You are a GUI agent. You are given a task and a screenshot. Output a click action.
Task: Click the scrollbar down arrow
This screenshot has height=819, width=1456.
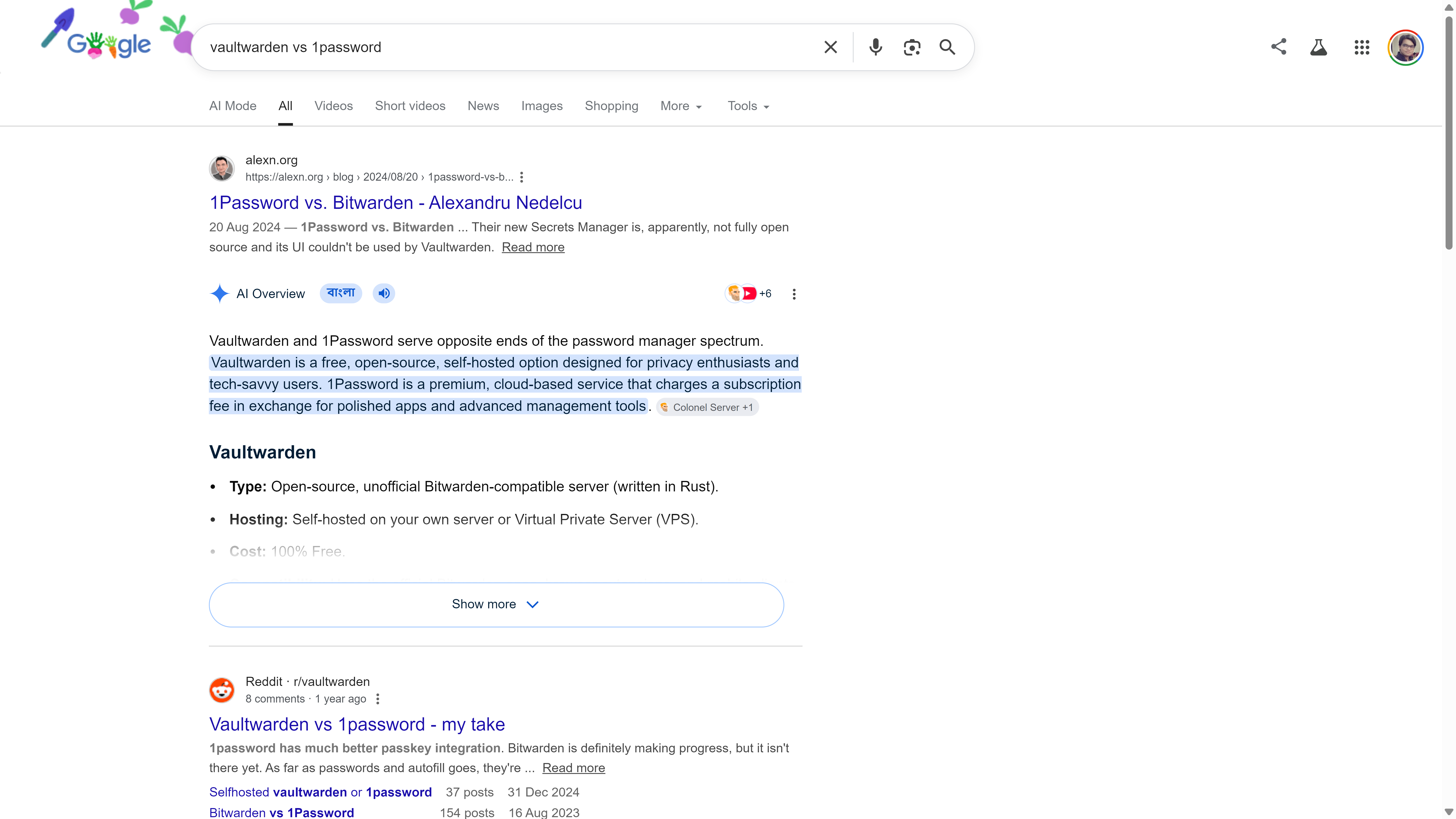click(x=1449, y=812)
